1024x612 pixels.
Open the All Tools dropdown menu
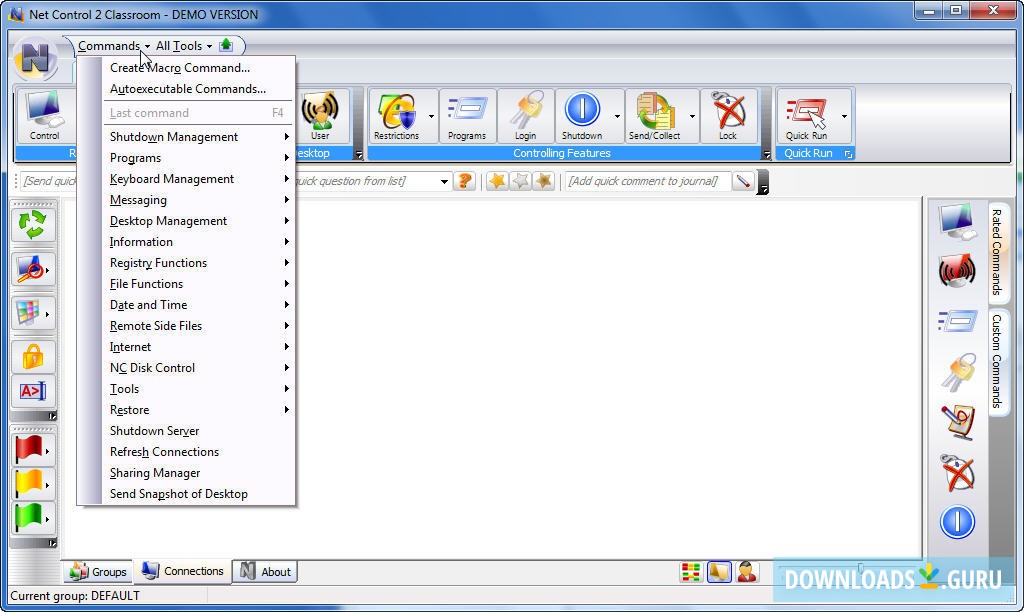184,46
